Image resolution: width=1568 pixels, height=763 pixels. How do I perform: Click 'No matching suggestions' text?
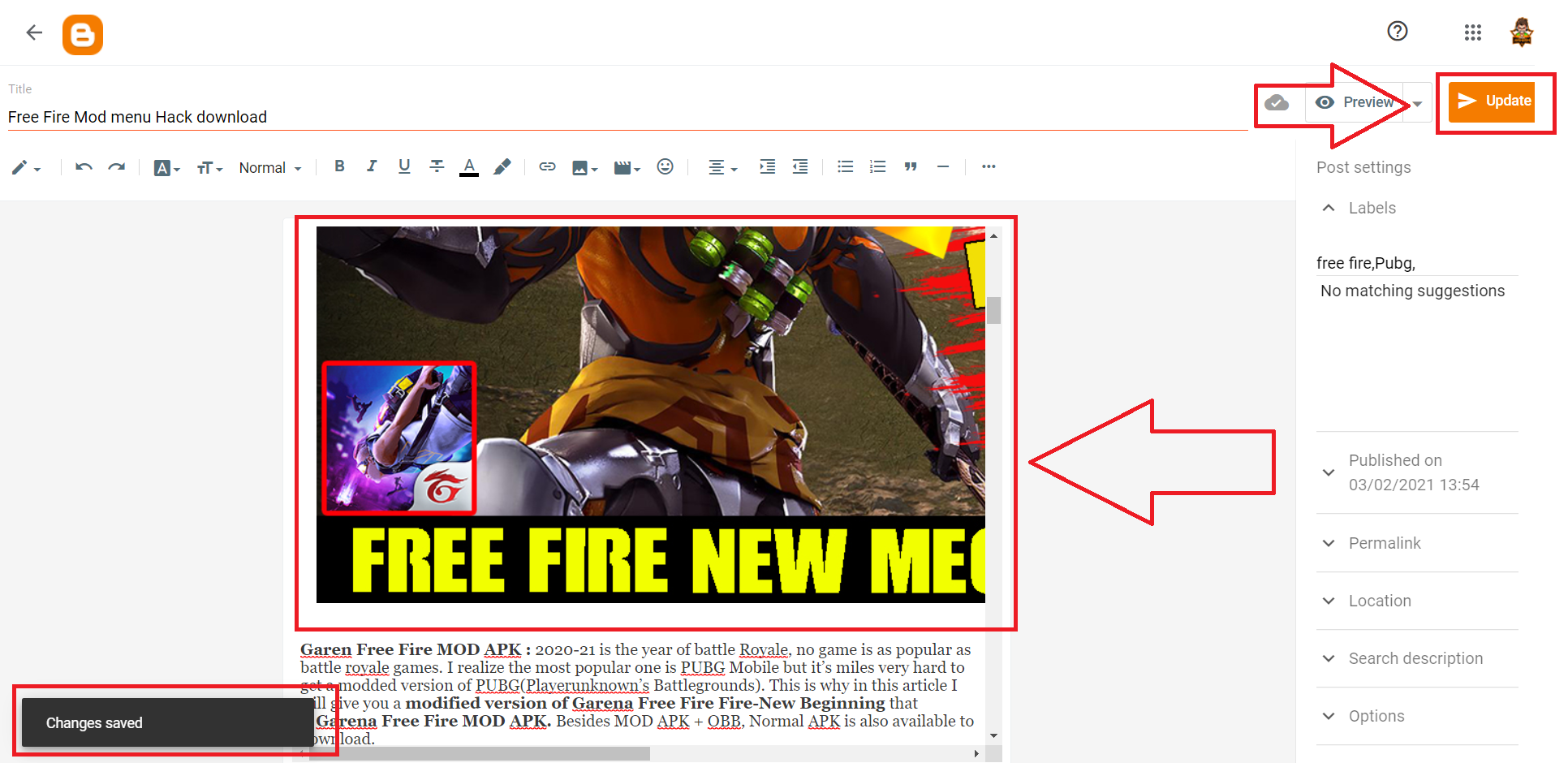(1412, 291)
